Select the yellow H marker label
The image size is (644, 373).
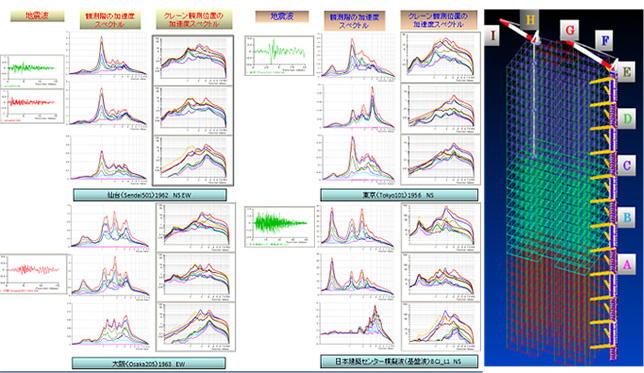[x=530, y=20]
